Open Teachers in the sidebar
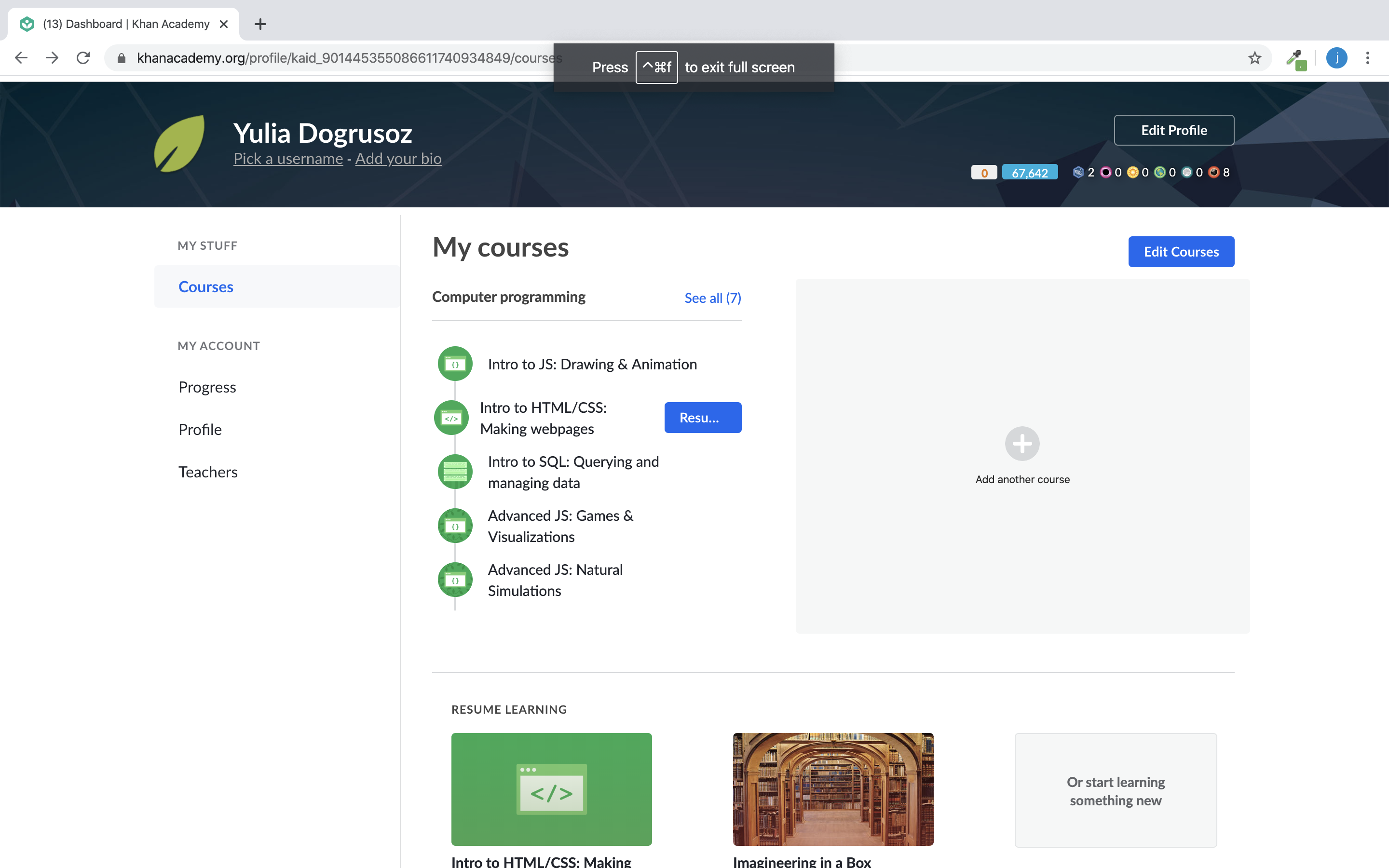This screenshot has height=868, width=1389. 208,472
